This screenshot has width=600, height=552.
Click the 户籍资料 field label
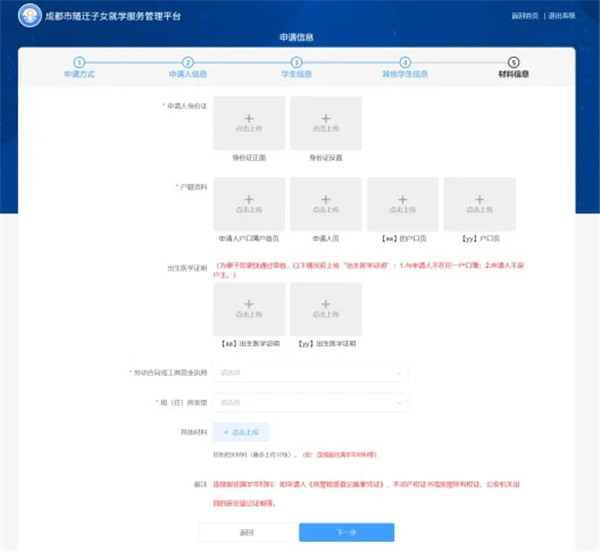pyautogui.click(x=193, y=187)
